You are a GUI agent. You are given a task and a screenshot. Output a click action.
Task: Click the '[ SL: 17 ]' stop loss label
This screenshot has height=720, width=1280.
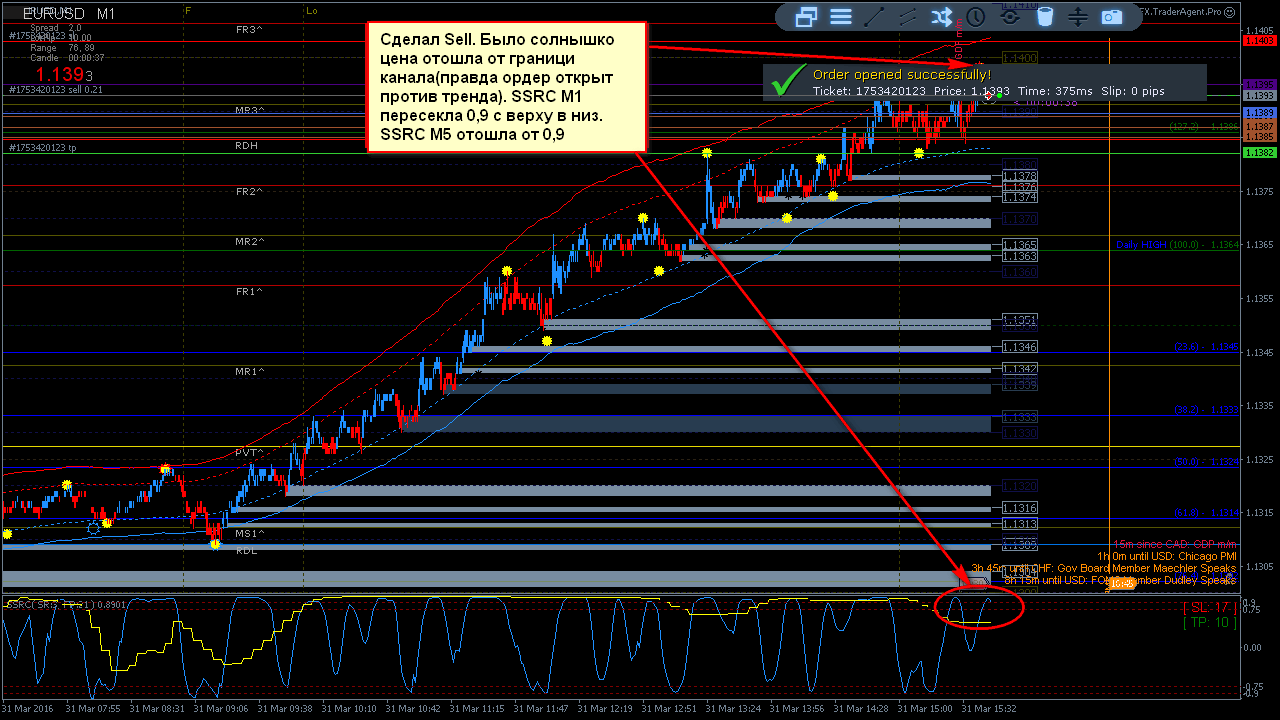pos(1210,607)
